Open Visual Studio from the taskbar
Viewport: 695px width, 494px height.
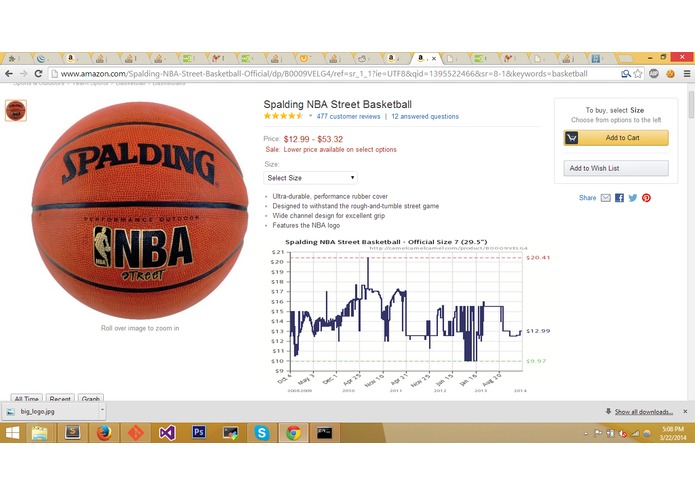167,433
